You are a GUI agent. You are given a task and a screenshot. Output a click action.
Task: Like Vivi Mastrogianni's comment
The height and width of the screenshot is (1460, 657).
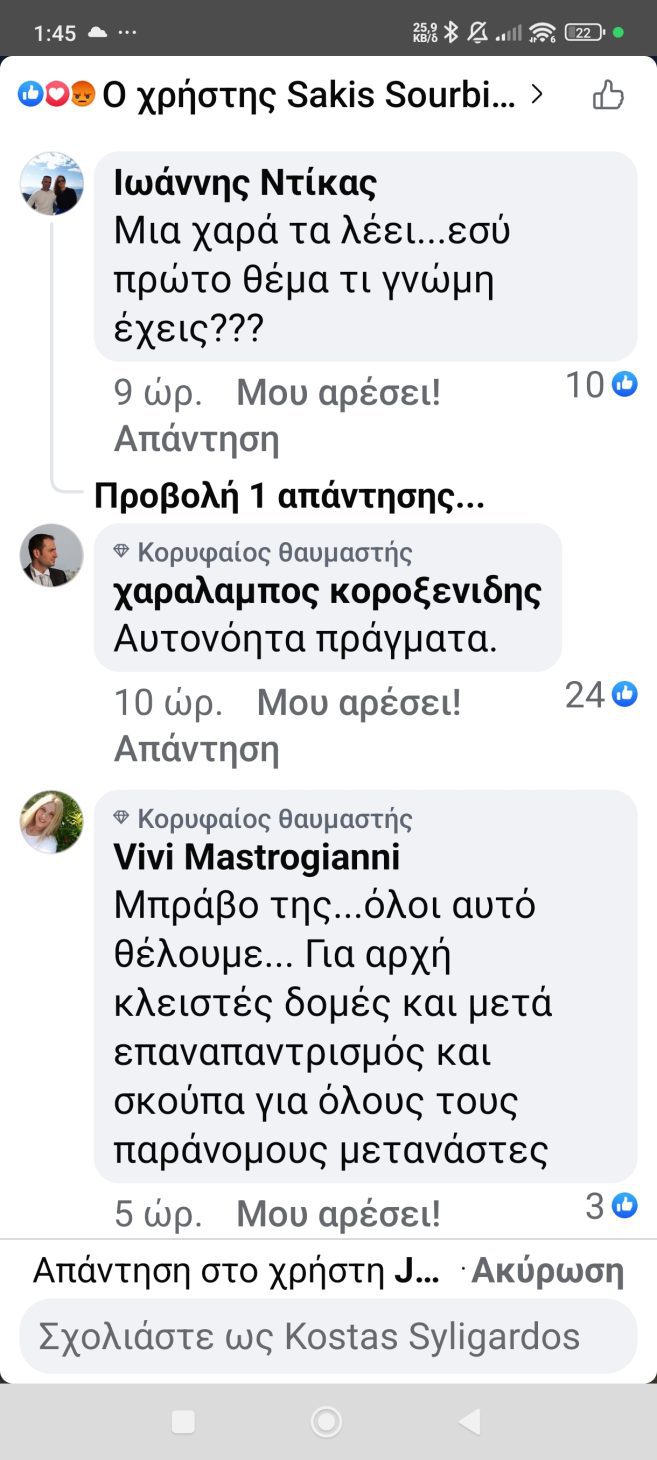coord(338,1214)
